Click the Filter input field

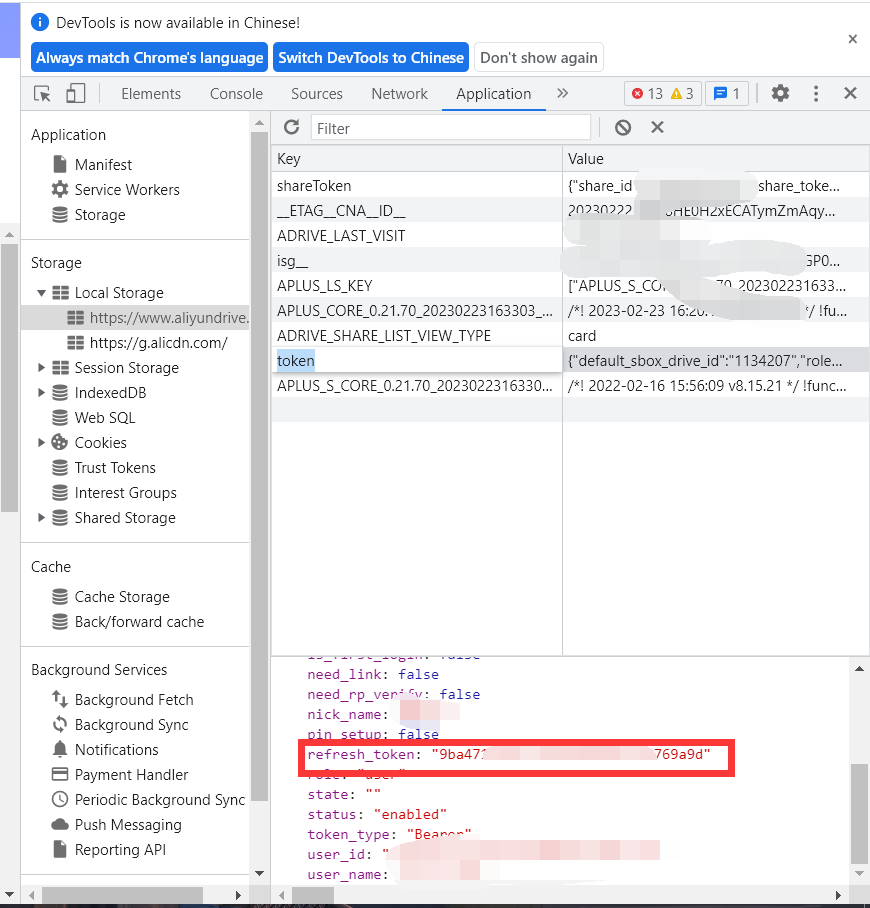coord(451,128)
